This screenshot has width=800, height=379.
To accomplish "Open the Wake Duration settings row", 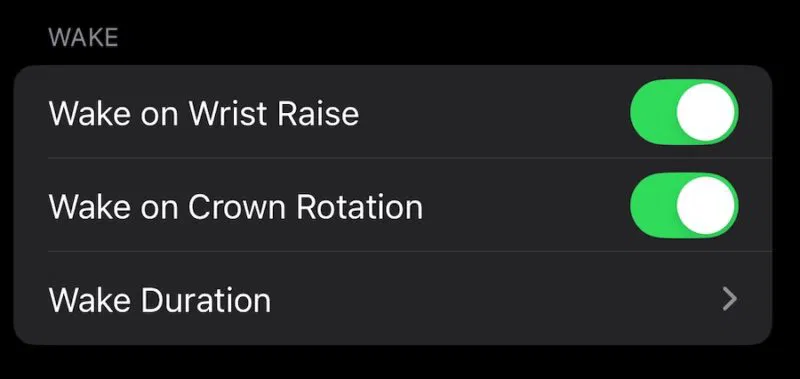I will pos(393,298).
